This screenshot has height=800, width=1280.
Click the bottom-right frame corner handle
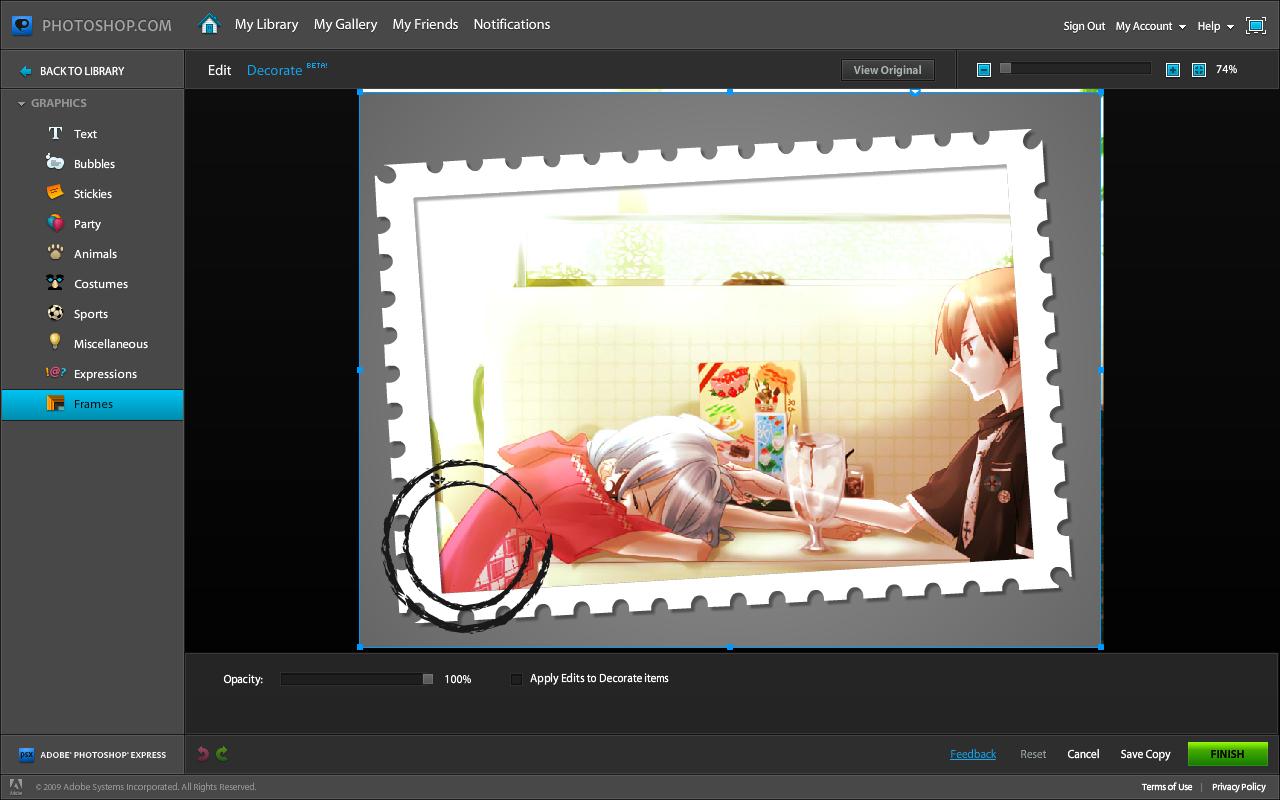coord(1101,647)
